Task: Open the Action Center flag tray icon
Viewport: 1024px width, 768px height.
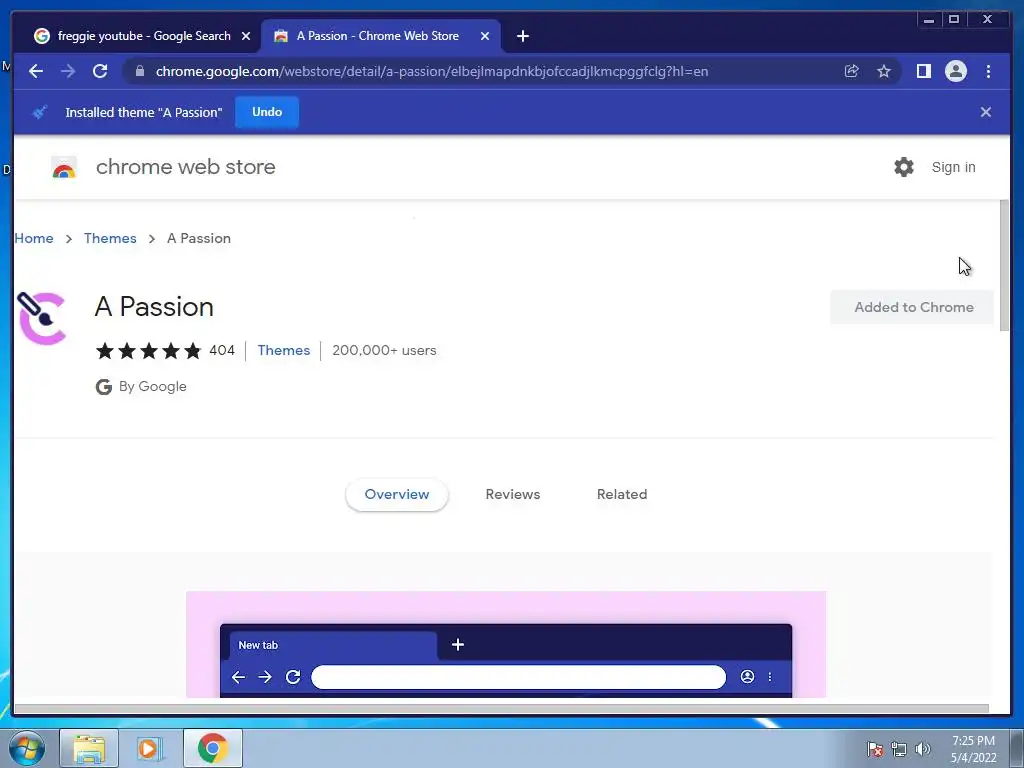Action: (875, 749)
